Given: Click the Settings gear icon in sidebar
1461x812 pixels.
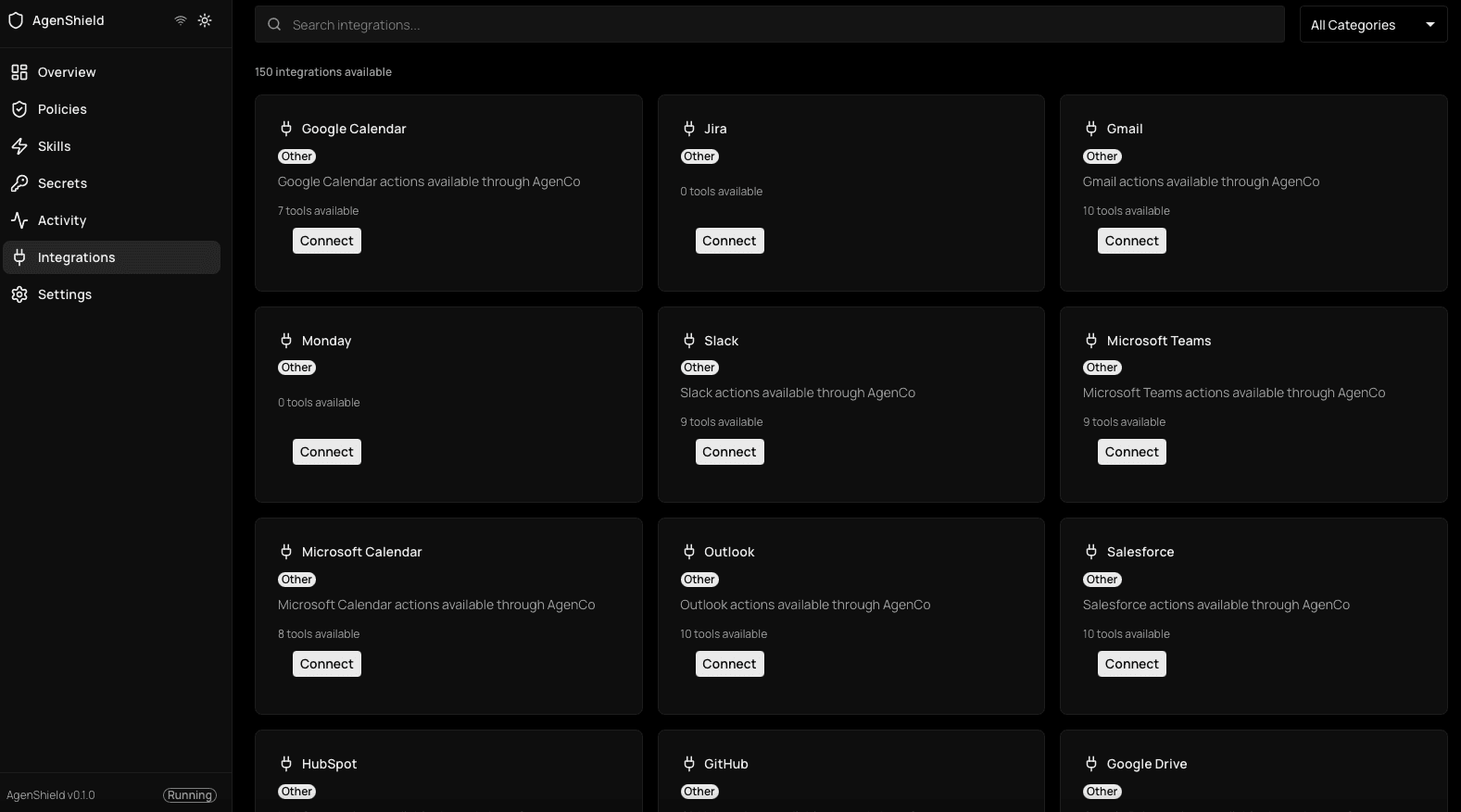Looking at the screenshot, I should tap(19, 294).
